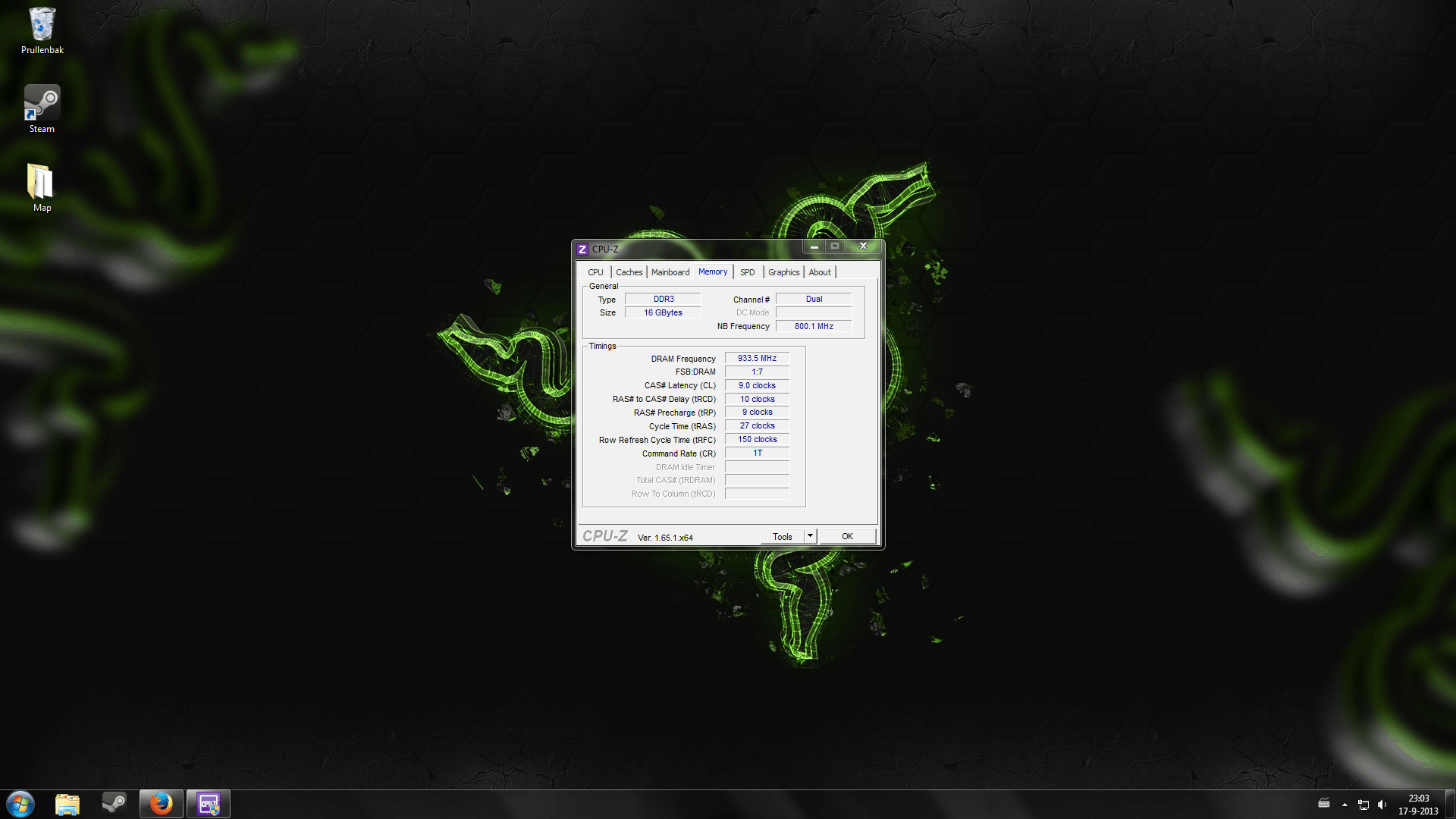The height and width of the screenshot is (819, 1456).
Task: Open the Graphics tab
Action: (x=783, y=272)
